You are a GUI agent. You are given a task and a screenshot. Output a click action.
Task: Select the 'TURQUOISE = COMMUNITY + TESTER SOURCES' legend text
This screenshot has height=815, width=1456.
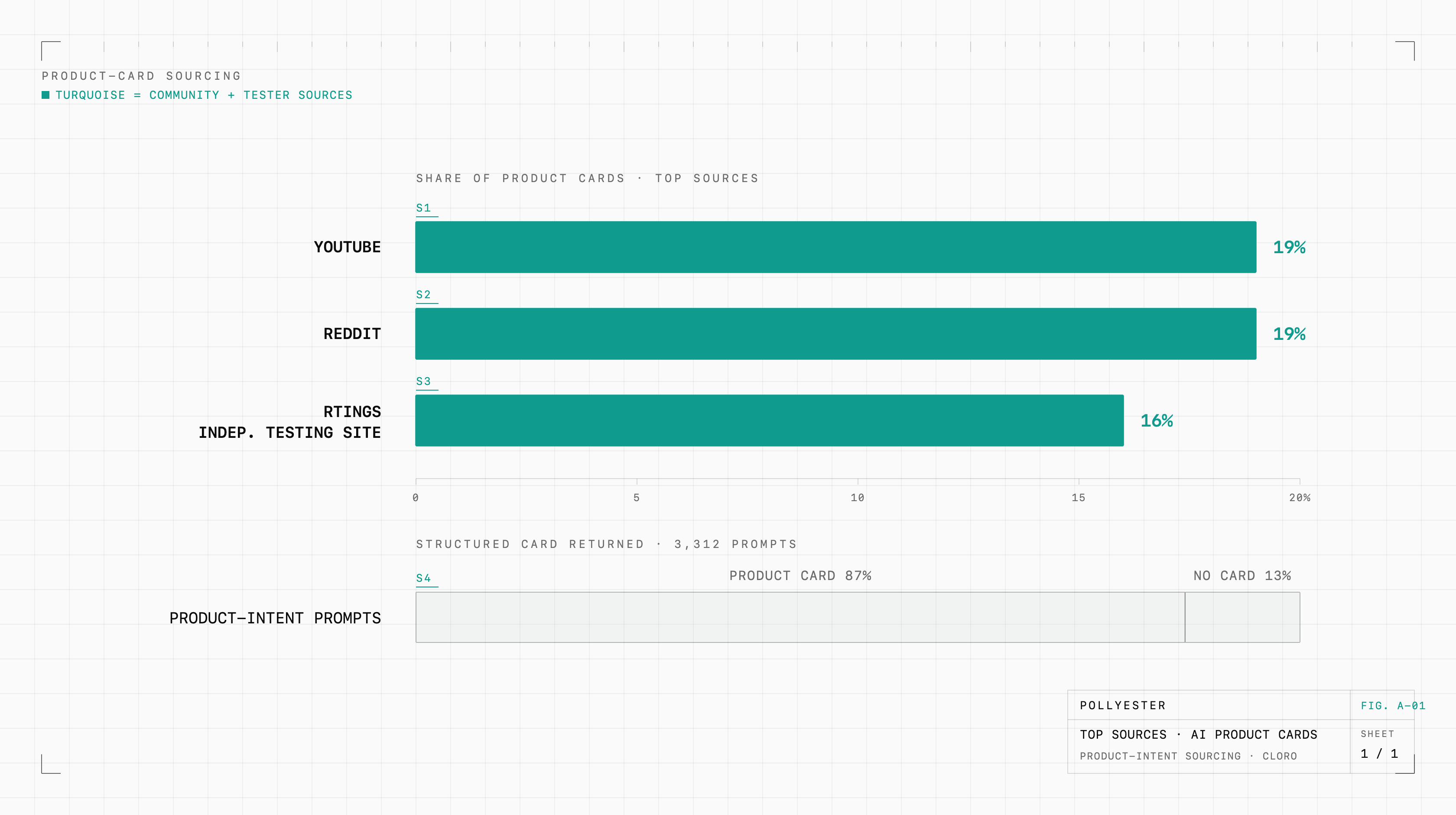(204, 95)
